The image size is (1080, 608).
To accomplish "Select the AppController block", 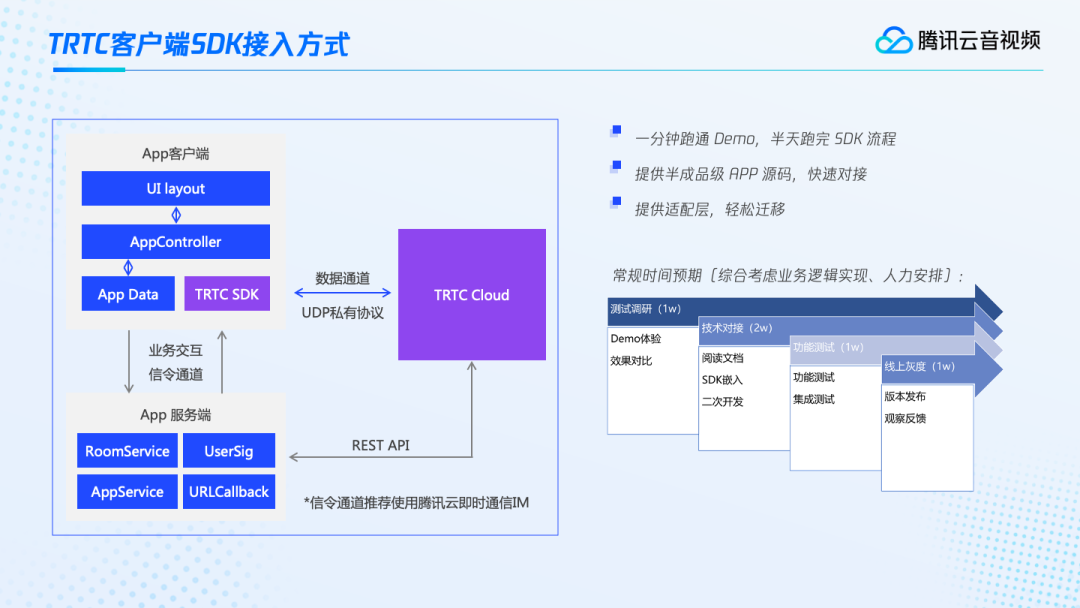I will pos(176,242).
